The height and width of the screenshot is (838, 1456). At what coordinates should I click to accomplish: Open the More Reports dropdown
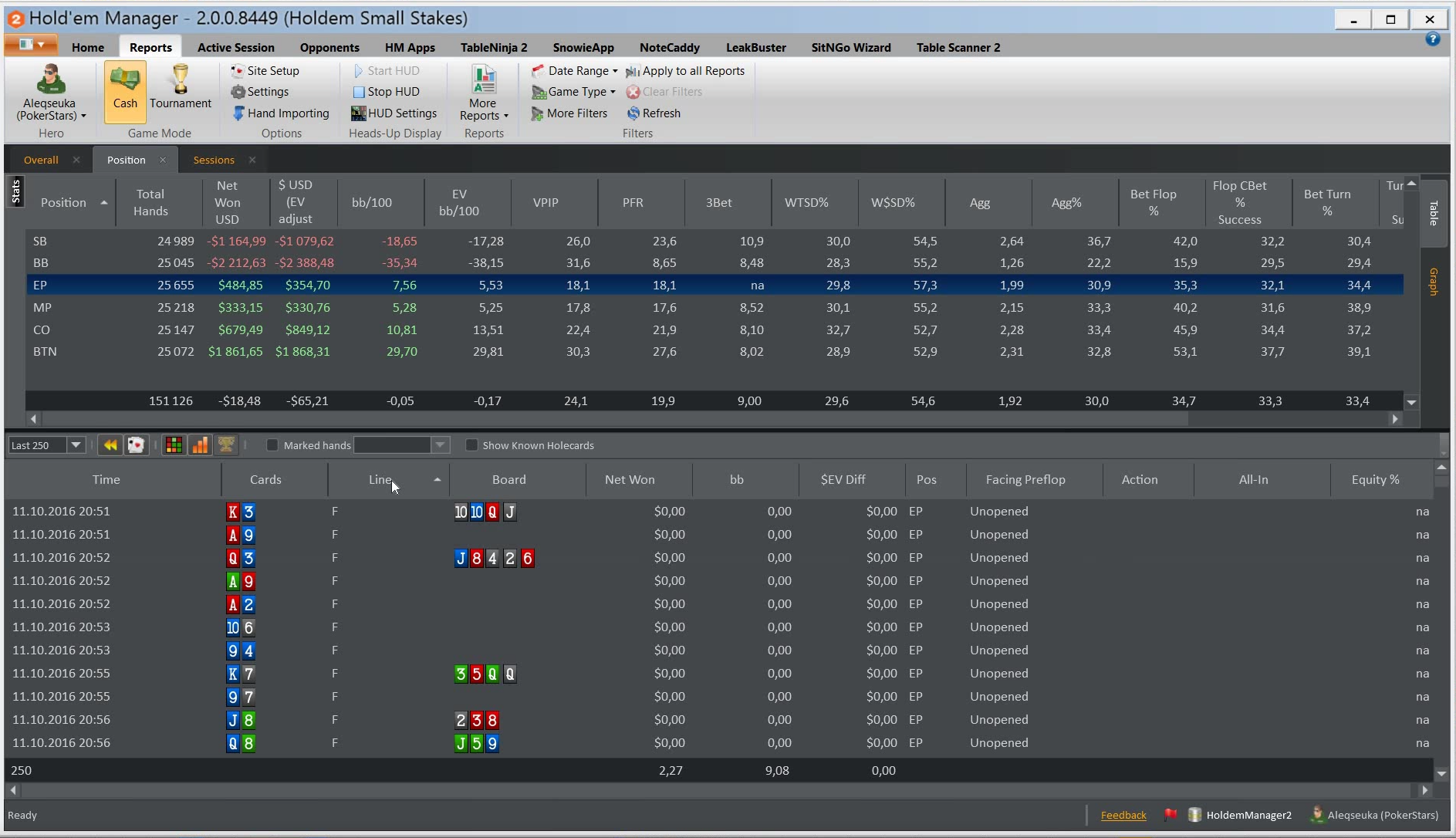(x=484, y=93)
